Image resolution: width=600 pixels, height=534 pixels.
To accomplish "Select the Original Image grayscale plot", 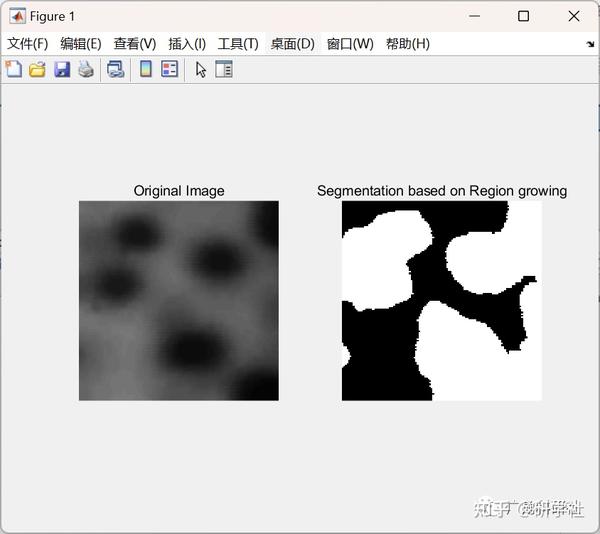I will (179, 301).
